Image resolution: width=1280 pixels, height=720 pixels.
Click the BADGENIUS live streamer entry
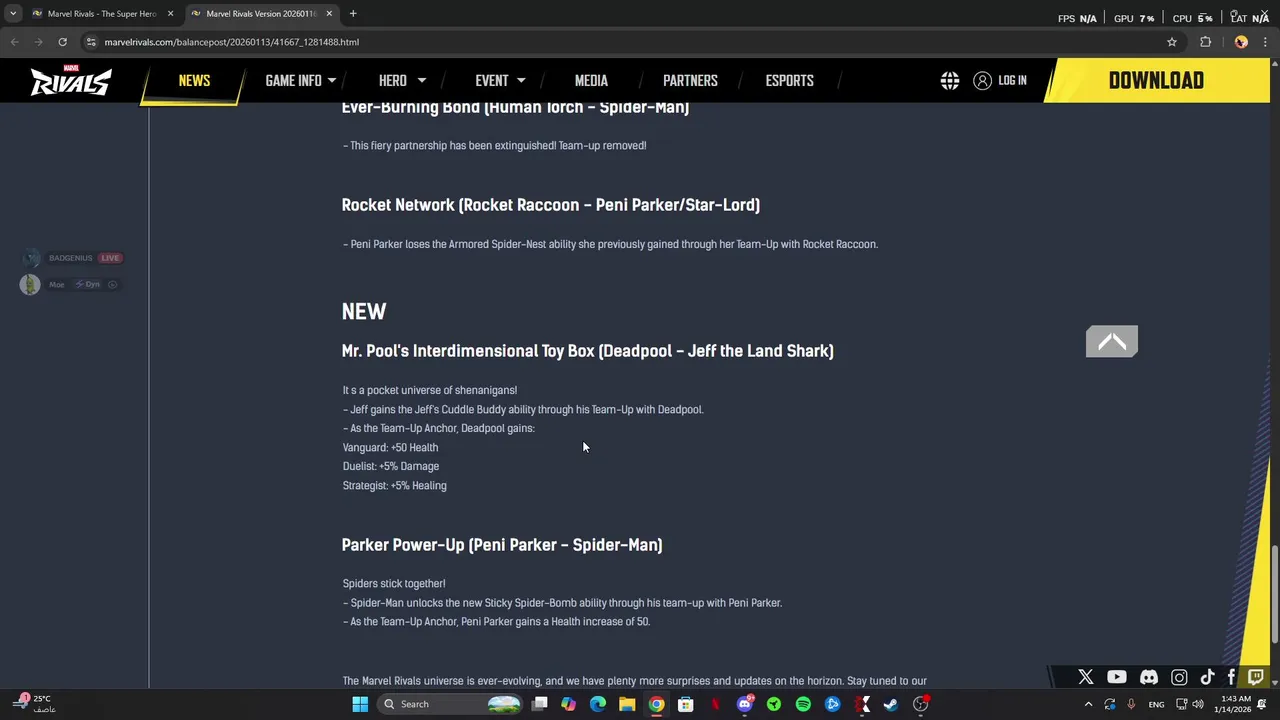click(x=71, y=258)
